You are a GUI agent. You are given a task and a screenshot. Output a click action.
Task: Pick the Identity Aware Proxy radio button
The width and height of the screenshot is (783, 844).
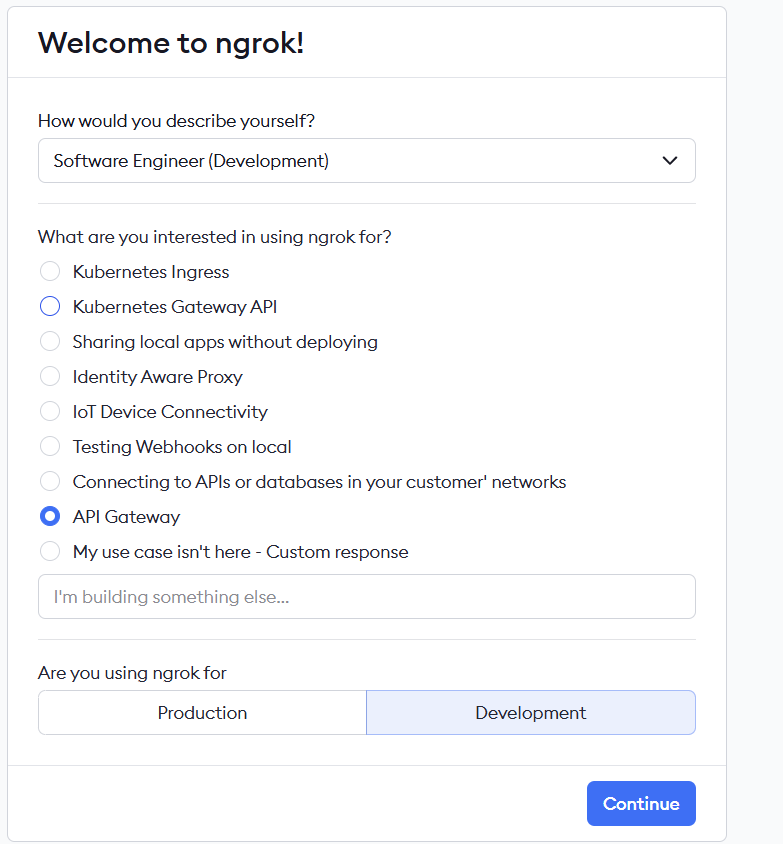pos(50,377)
